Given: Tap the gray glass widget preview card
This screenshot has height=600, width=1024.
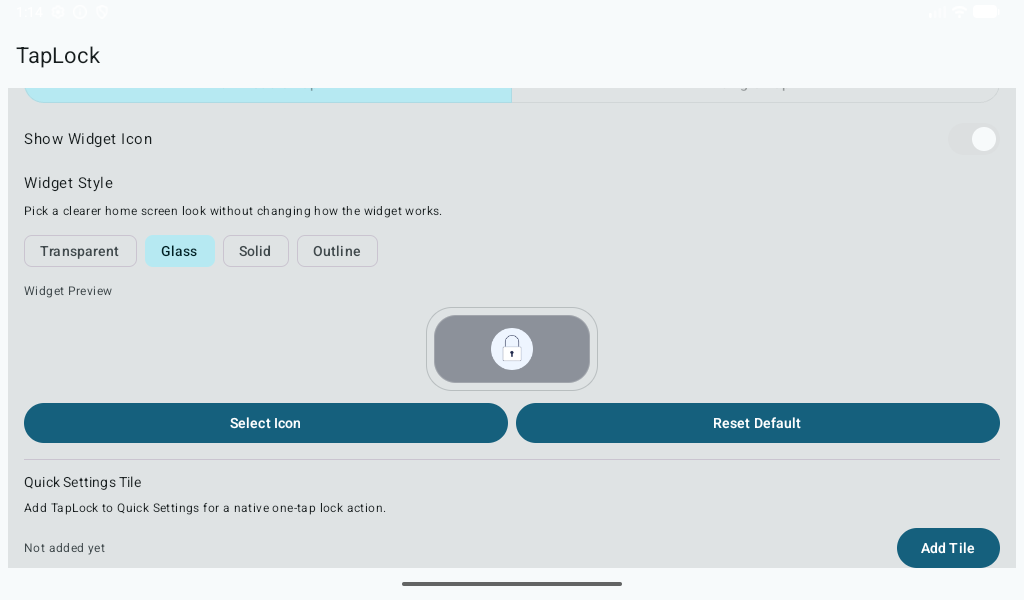Looking at the screenshot, I should [511, 349].
